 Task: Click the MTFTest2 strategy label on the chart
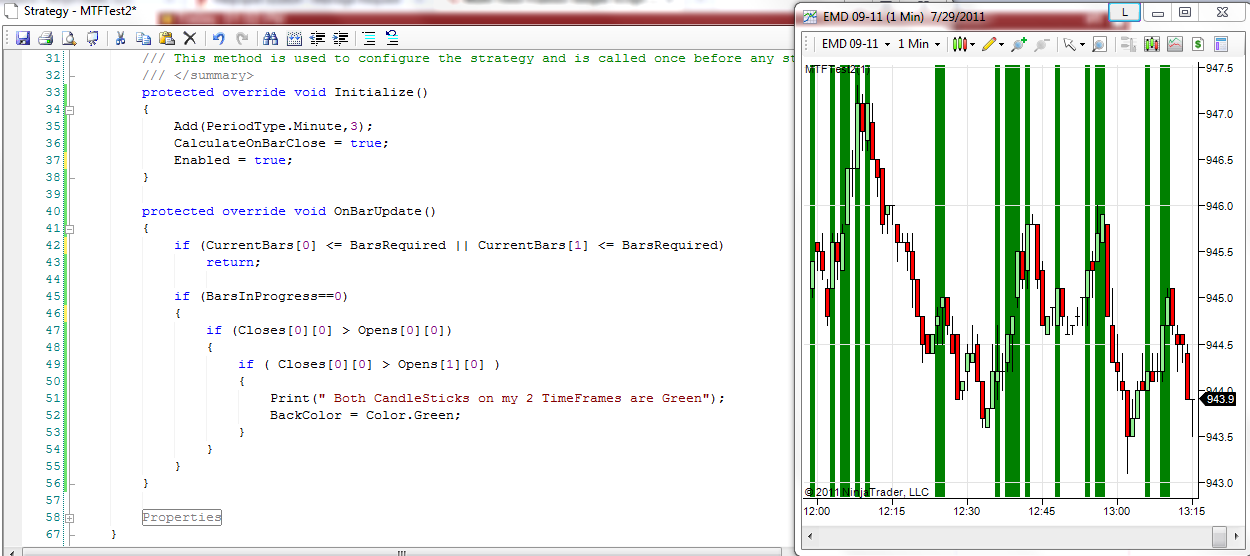tap(838, 69)
